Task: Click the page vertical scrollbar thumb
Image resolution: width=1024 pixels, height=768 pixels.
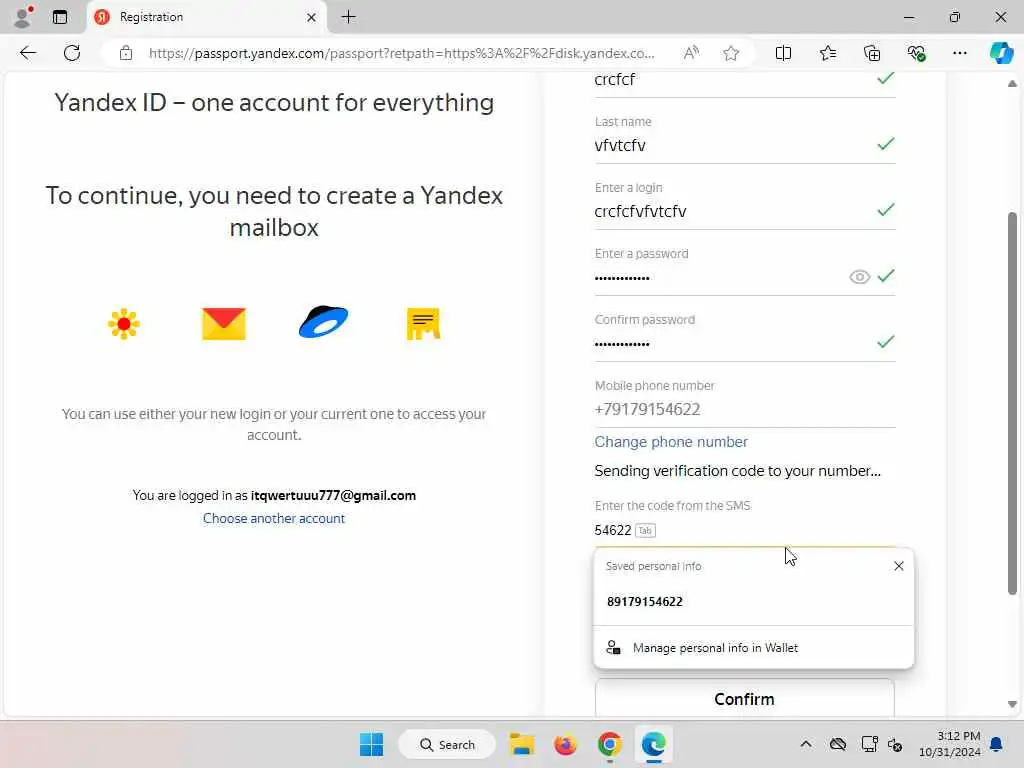Action: tap(1012, 403)
